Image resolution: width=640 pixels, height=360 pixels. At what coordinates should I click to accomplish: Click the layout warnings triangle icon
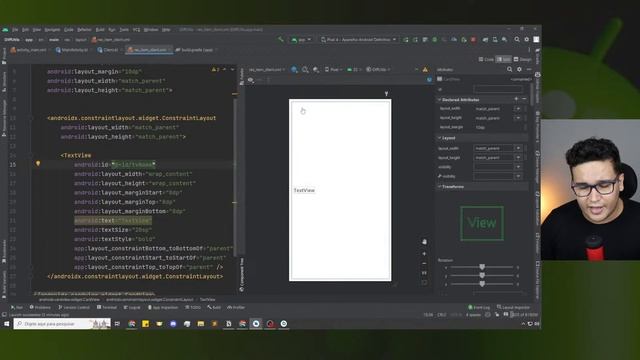(x=425, y=70)
